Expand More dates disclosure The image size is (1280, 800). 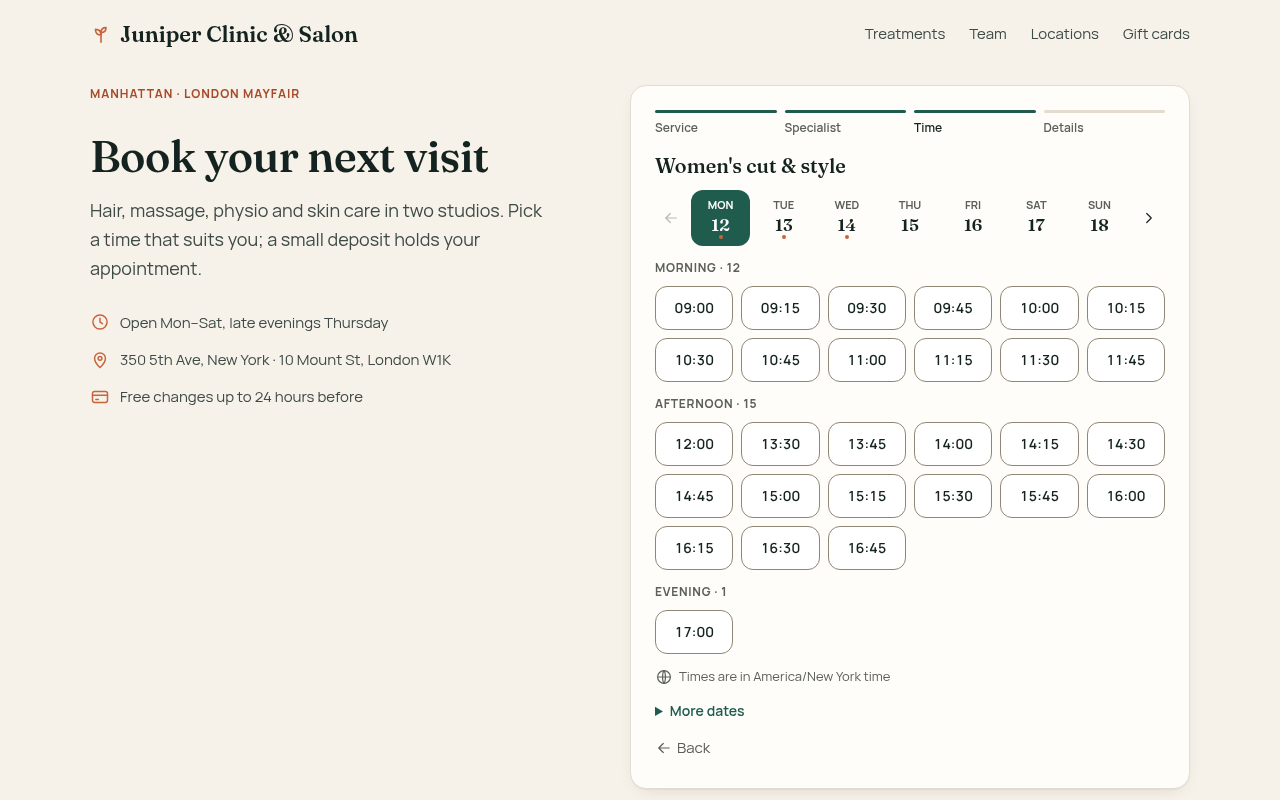700,711
